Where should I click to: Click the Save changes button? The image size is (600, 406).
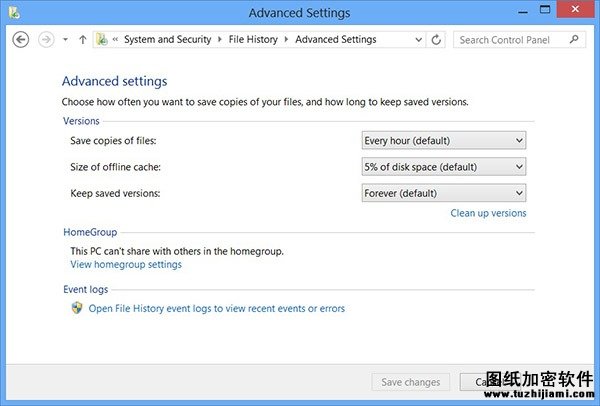[x=411, y=382]
